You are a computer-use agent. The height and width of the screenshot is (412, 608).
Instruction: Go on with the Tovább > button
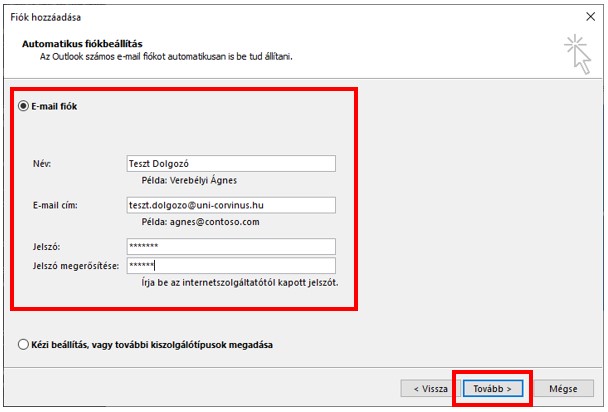point(492,388)
